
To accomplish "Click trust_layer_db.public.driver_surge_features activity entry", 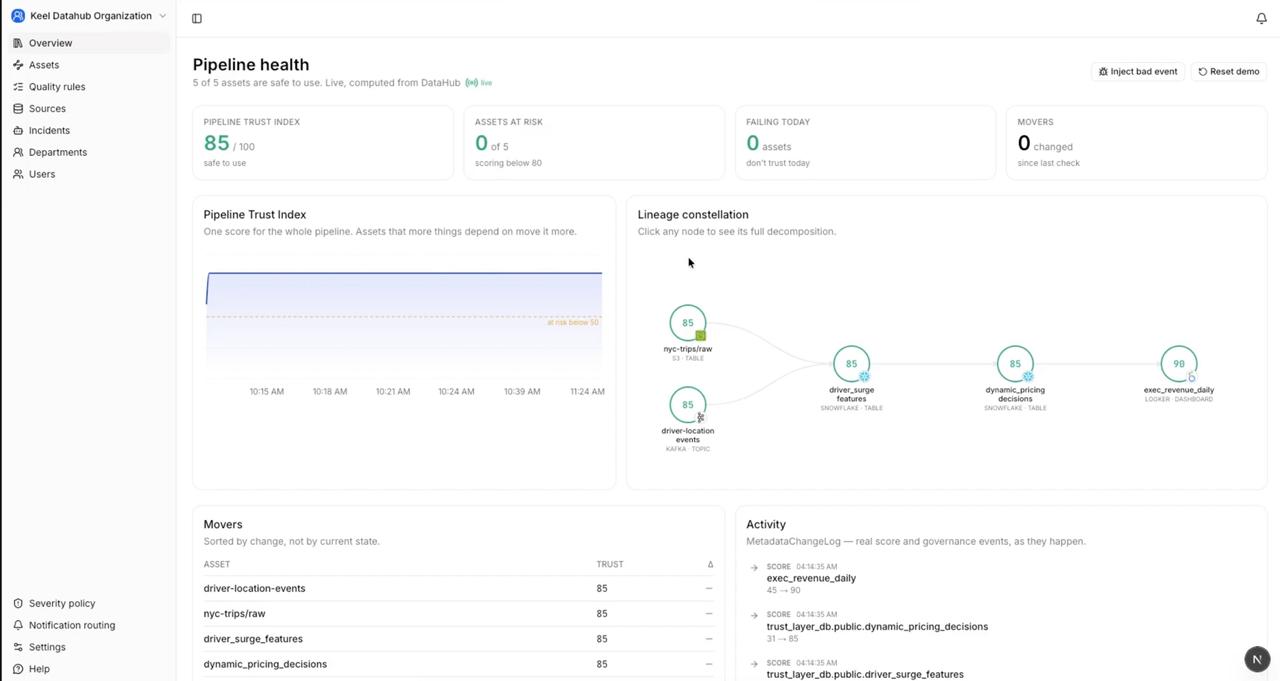I will [x=865, y=674].
